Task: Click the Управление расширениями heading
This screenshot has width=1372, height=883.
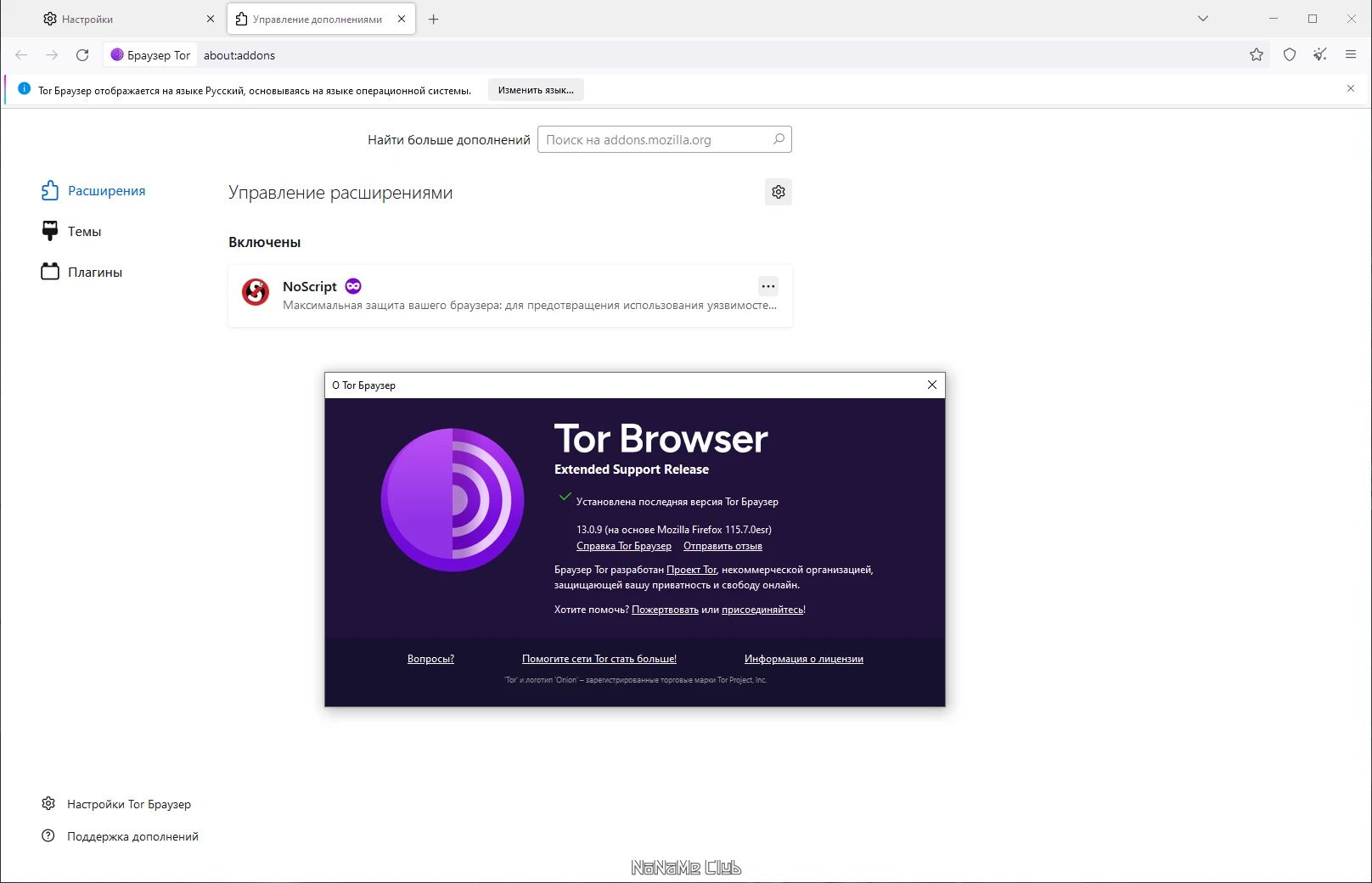Action: point(340,193)
